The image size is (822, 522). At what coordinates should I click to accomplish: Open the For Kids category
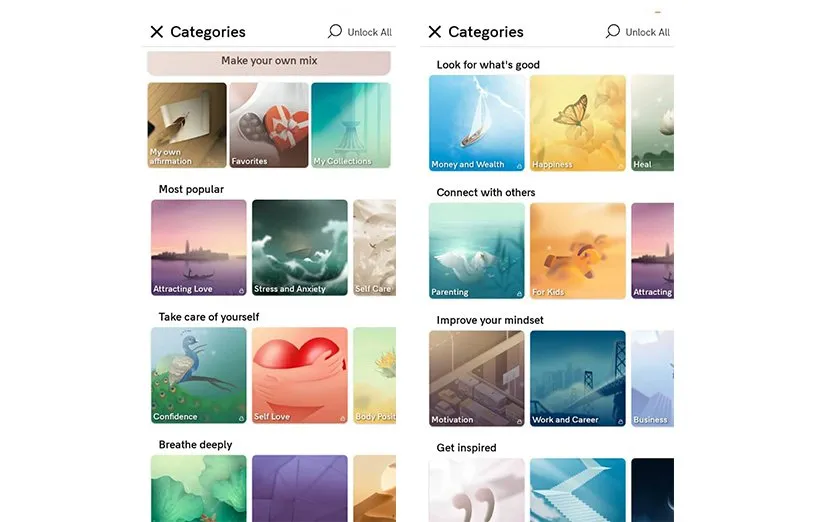[x=578, y=251]
